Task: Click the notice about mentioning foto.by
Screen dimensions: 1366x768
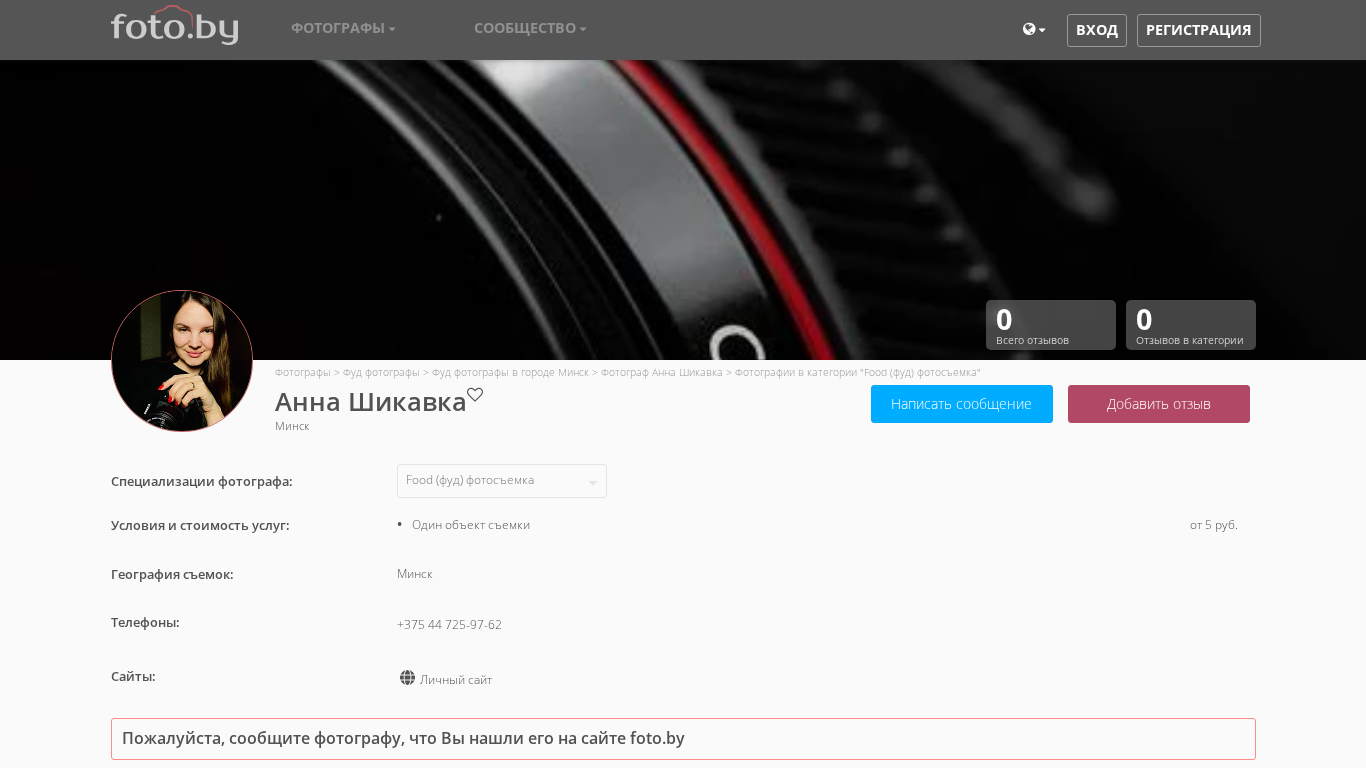Action: [x=683, y=739]
